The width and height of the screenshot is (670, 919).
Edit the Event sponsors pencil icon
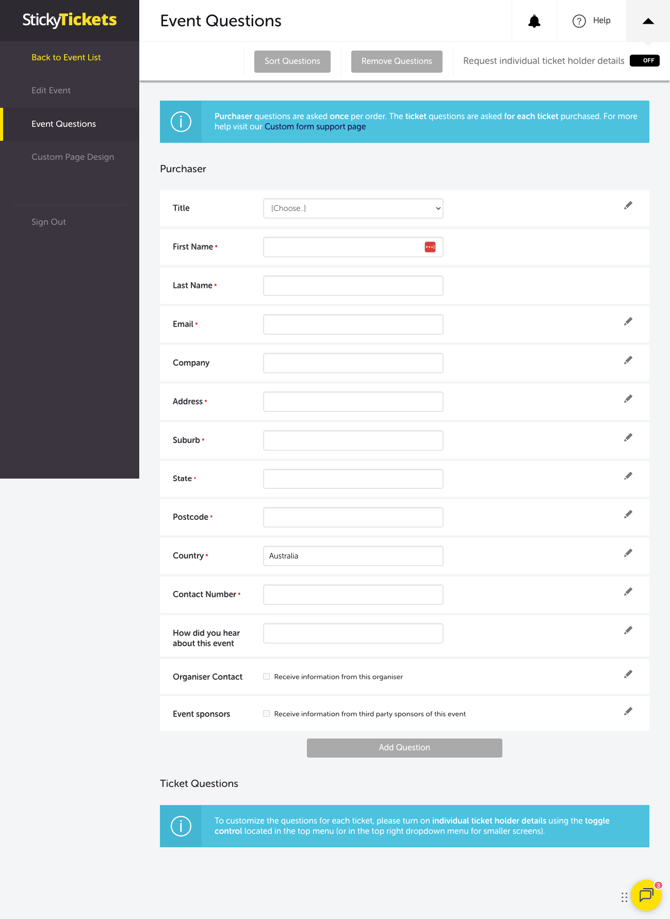click(628, 712)
